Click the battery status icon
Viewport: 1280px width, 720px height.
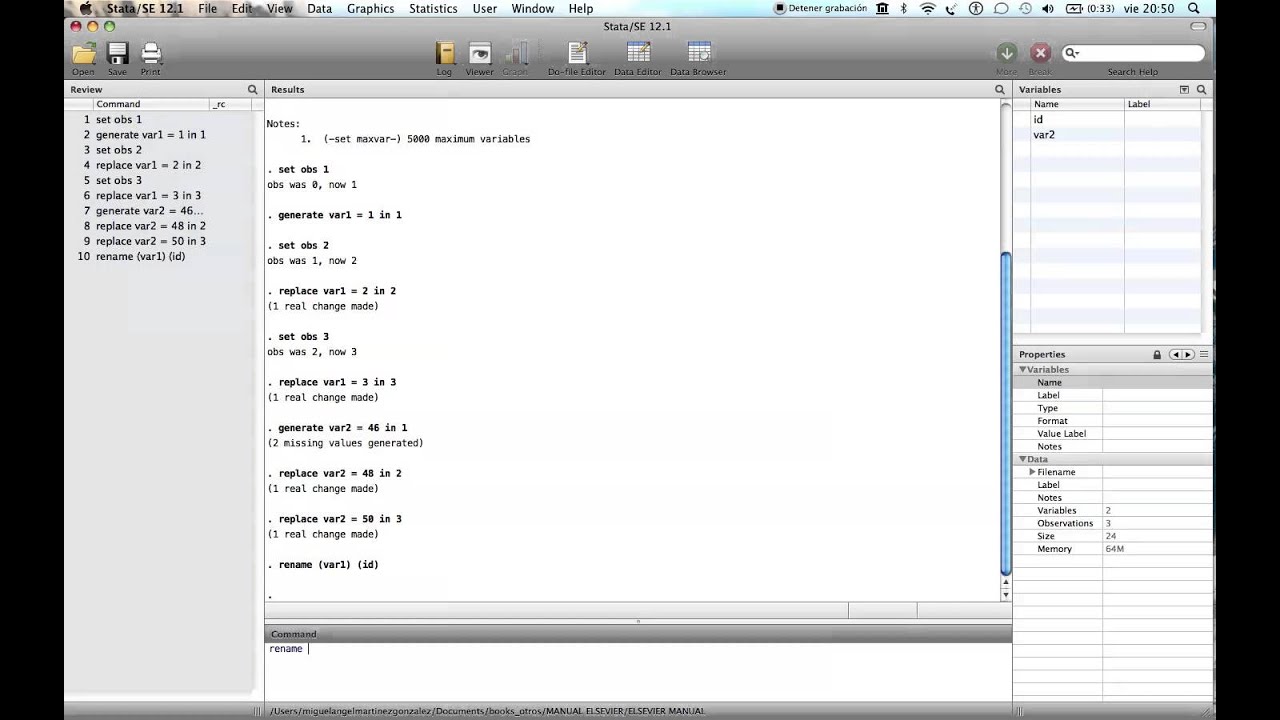pyautogui.click(x=1075, y=8)
